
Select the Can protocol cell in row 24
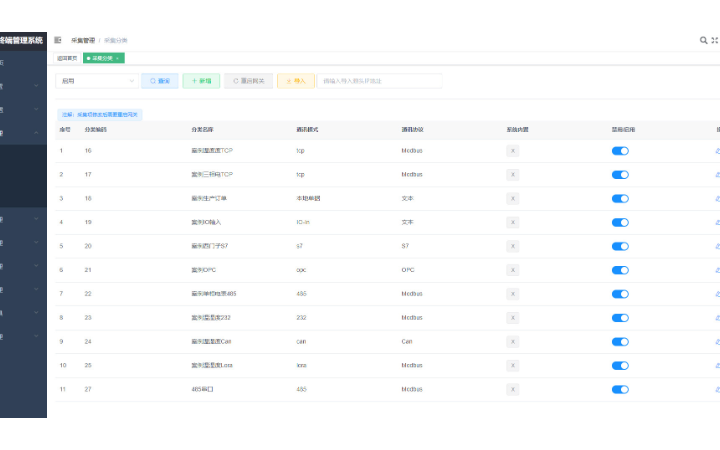(x=407, y=342)
